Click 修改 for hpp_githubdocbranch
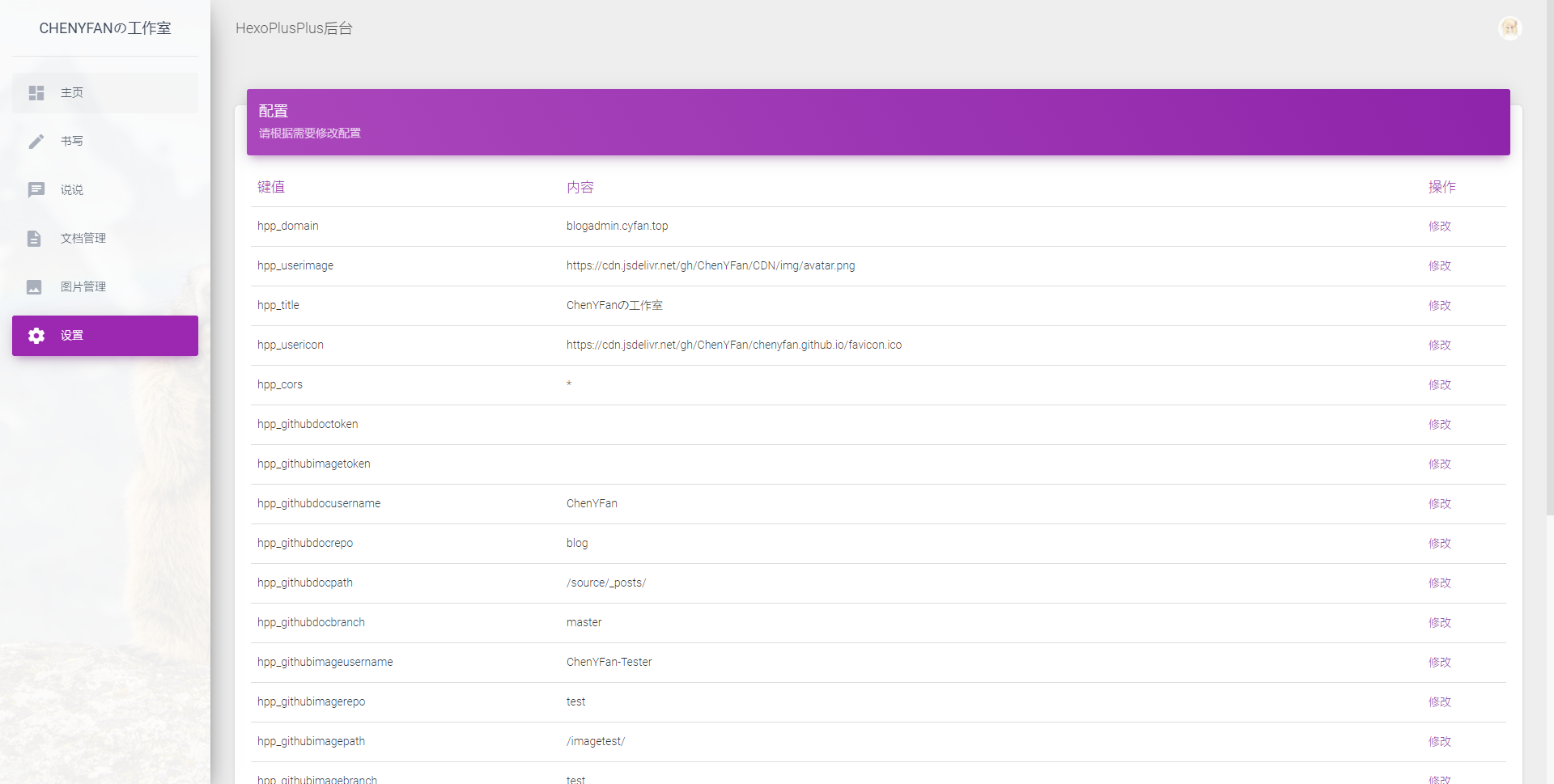Image resolution: width=1554 pixels, height=784 pixels. point(1439,623)
